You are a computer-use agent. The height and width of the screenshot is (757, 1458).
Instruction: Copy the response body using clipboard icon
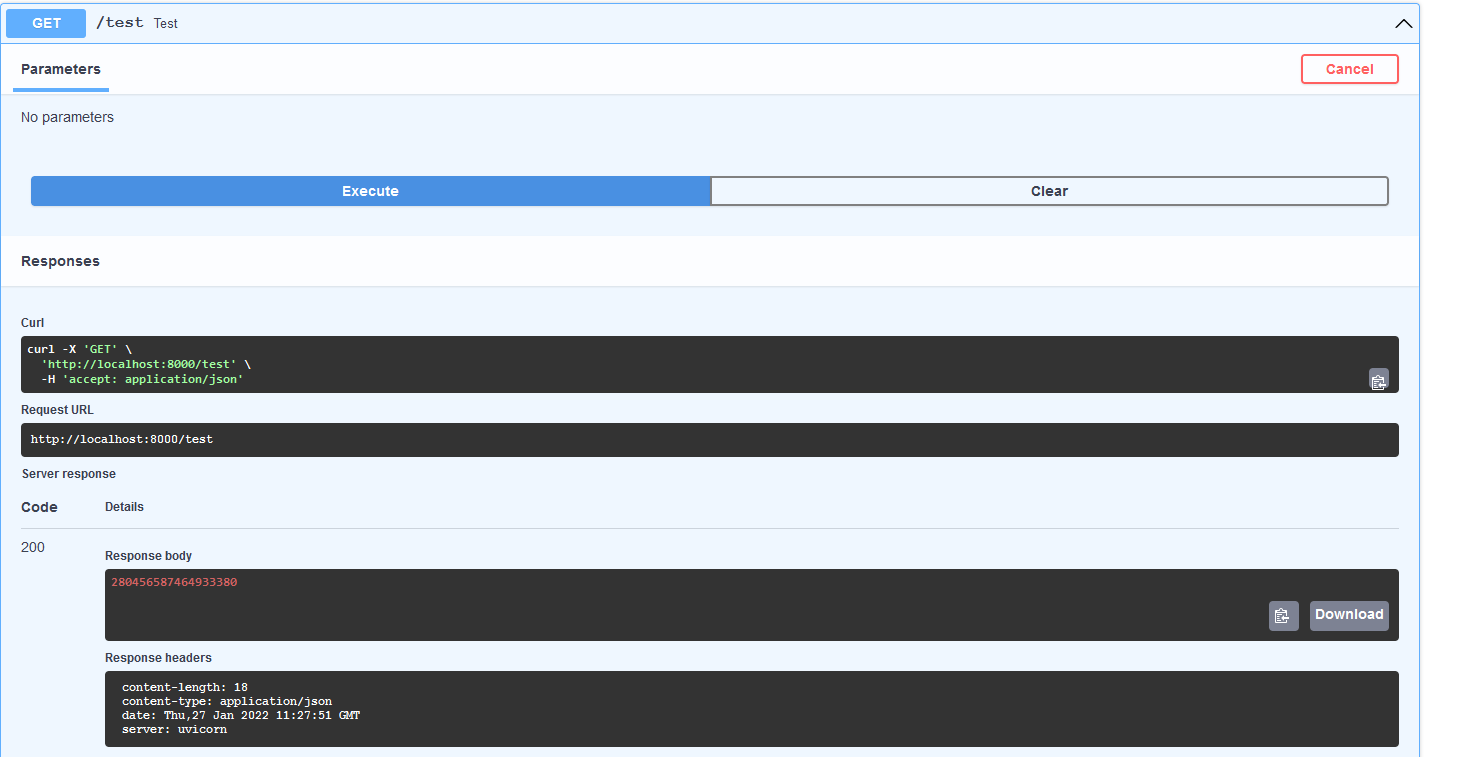1283,615
